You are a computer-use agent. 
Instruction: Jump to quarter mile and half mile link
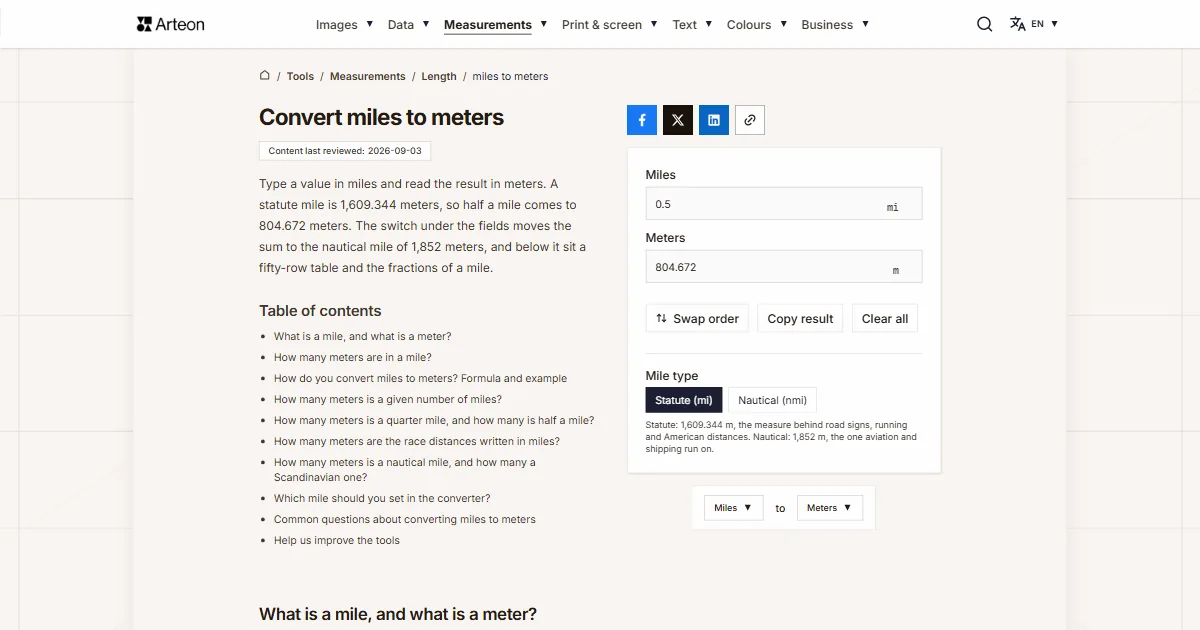[x=434, y=420]
